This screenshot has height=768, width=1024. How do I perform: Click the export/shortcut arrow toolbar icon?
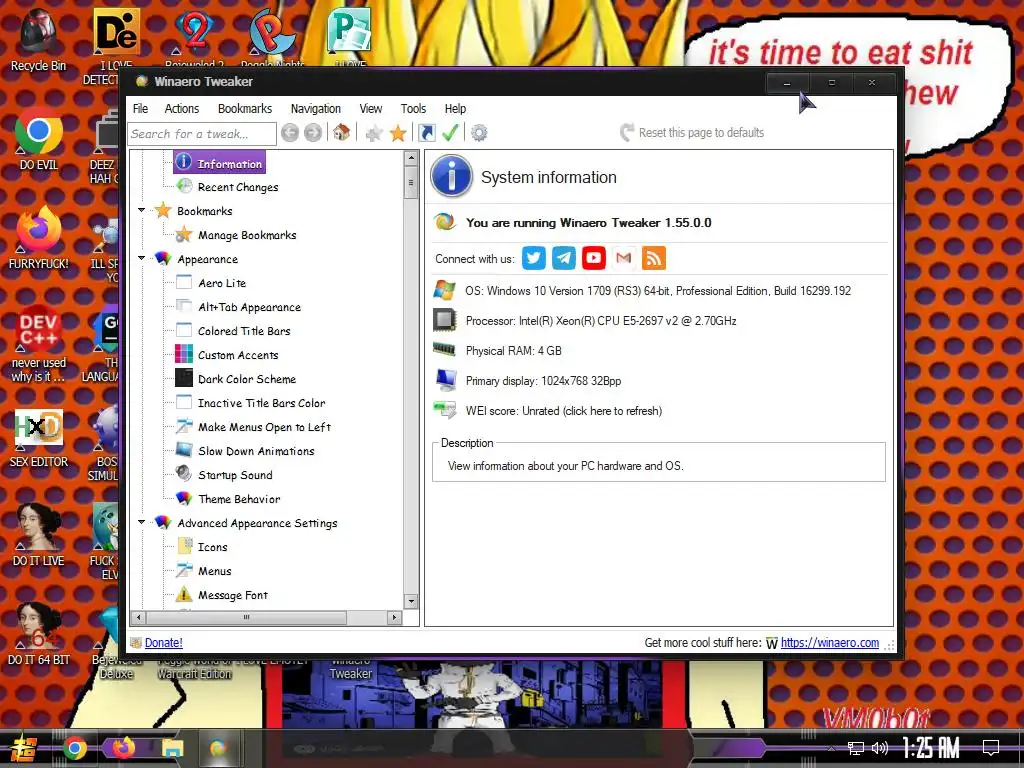[426, 133]
